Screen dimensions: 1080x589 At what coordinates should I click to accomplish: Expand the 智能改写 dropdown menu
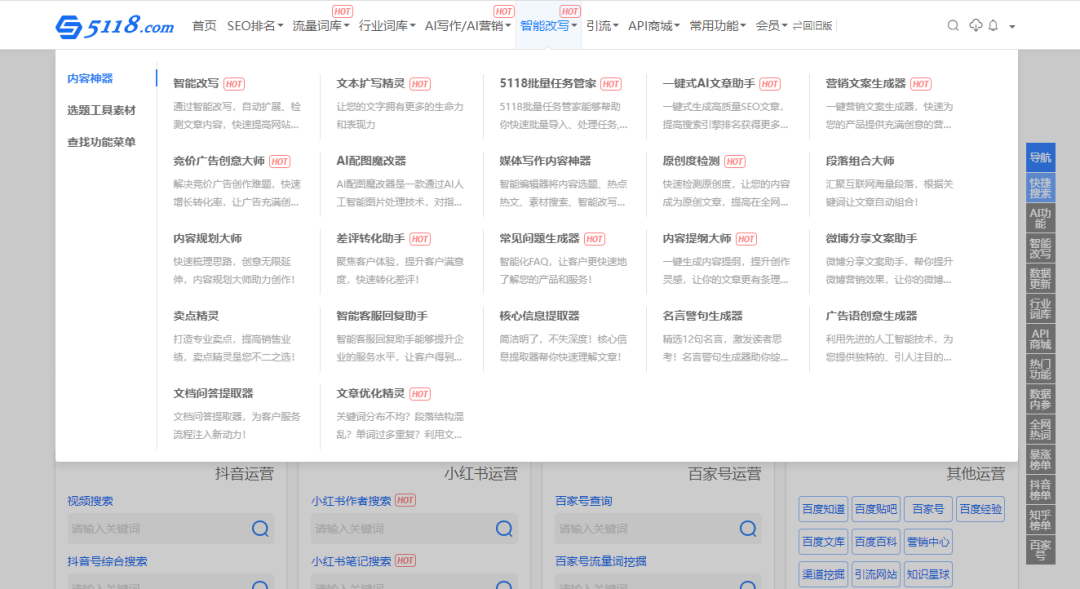click(548, 25)
